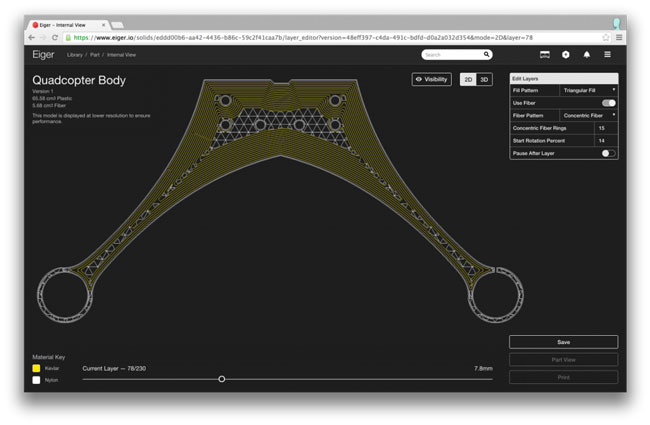Click the white Nylon color swatch
This screenshot has height=425, width=650.
click(x=36, y=380)
